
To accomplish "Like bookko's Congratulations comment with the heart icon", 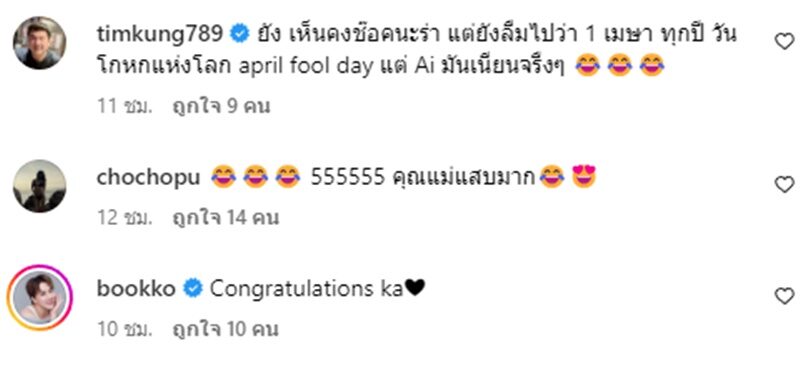I will click(x=784, y=296).
